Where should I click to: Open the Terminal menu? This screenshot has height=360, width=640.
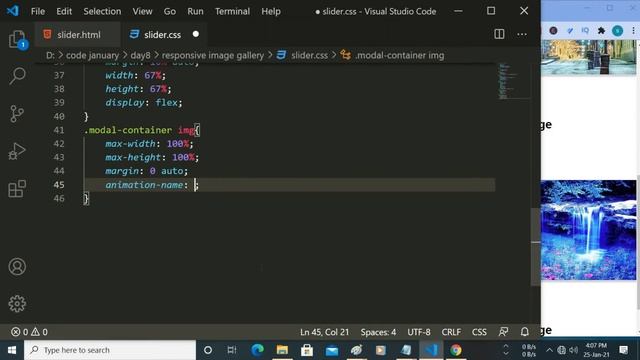(232, 11)
